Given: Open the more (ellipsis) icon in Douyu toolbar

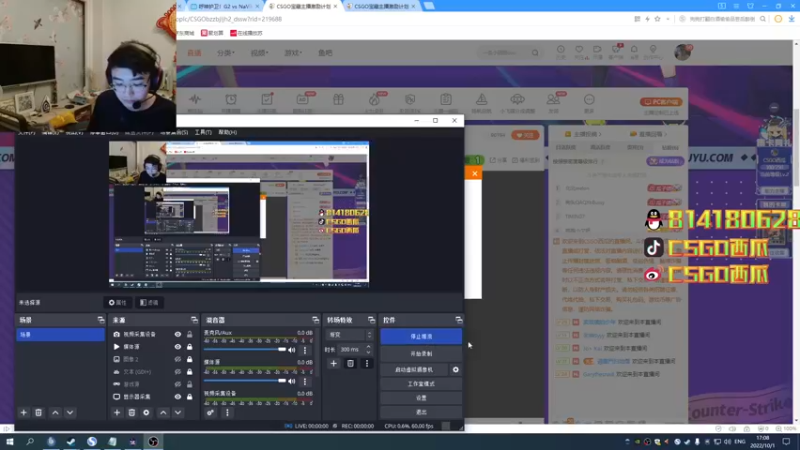Looking at the screenshot, I should point(589,99).
